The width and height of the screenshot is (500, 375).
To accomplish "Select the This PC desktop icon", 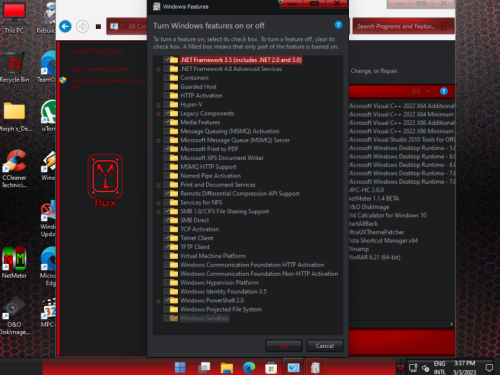I will point(14,17).
